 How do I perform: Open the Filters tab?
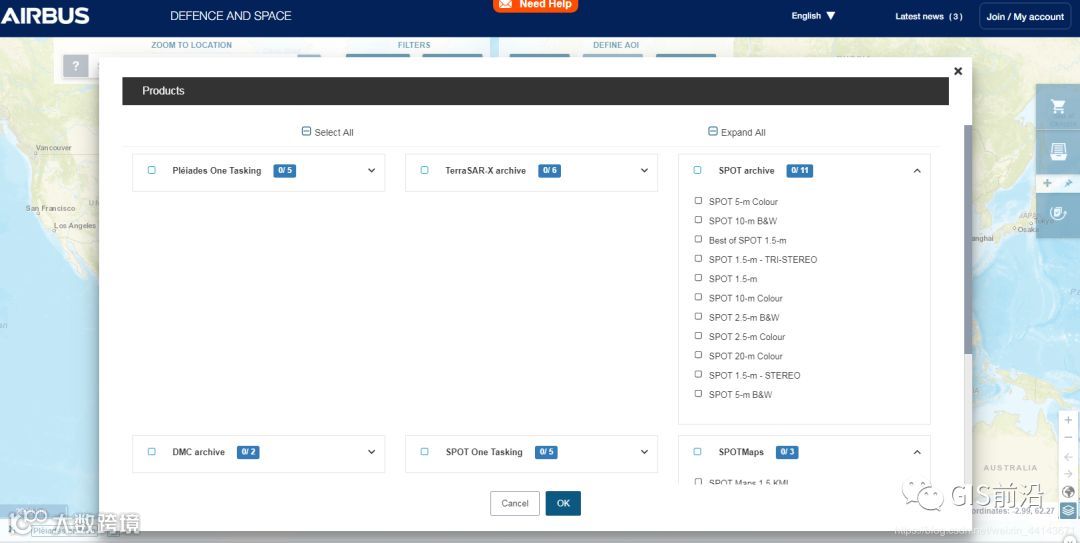click(x=414, y=45)
